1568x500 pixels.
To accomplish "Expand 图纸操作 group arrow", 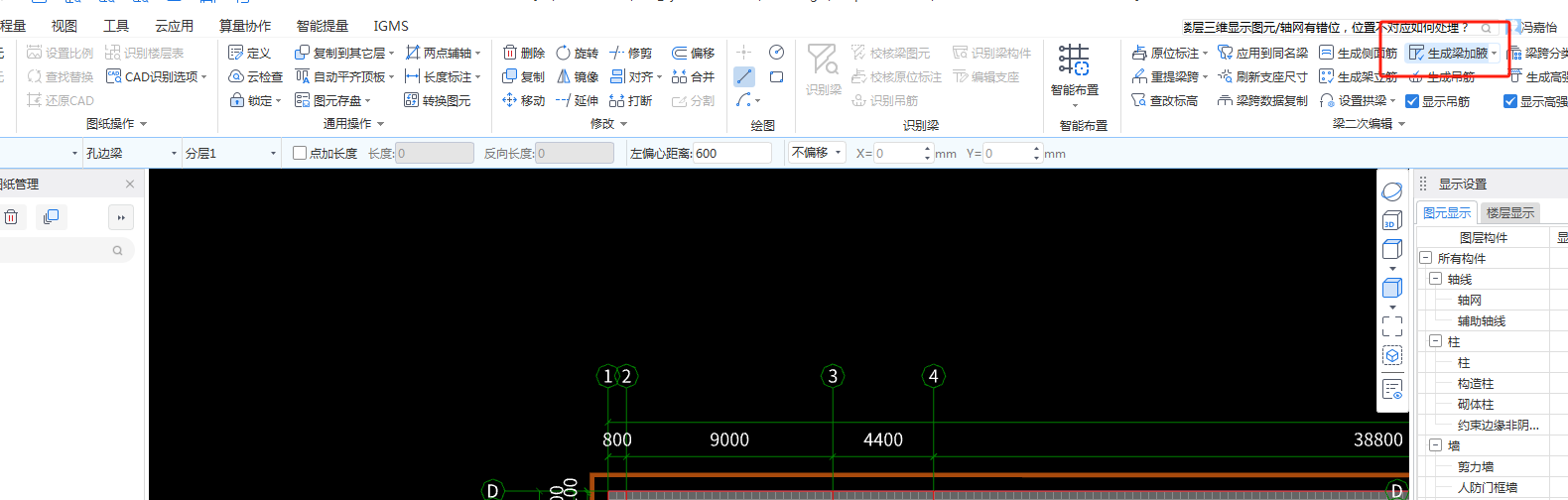I will coord(144,124).
